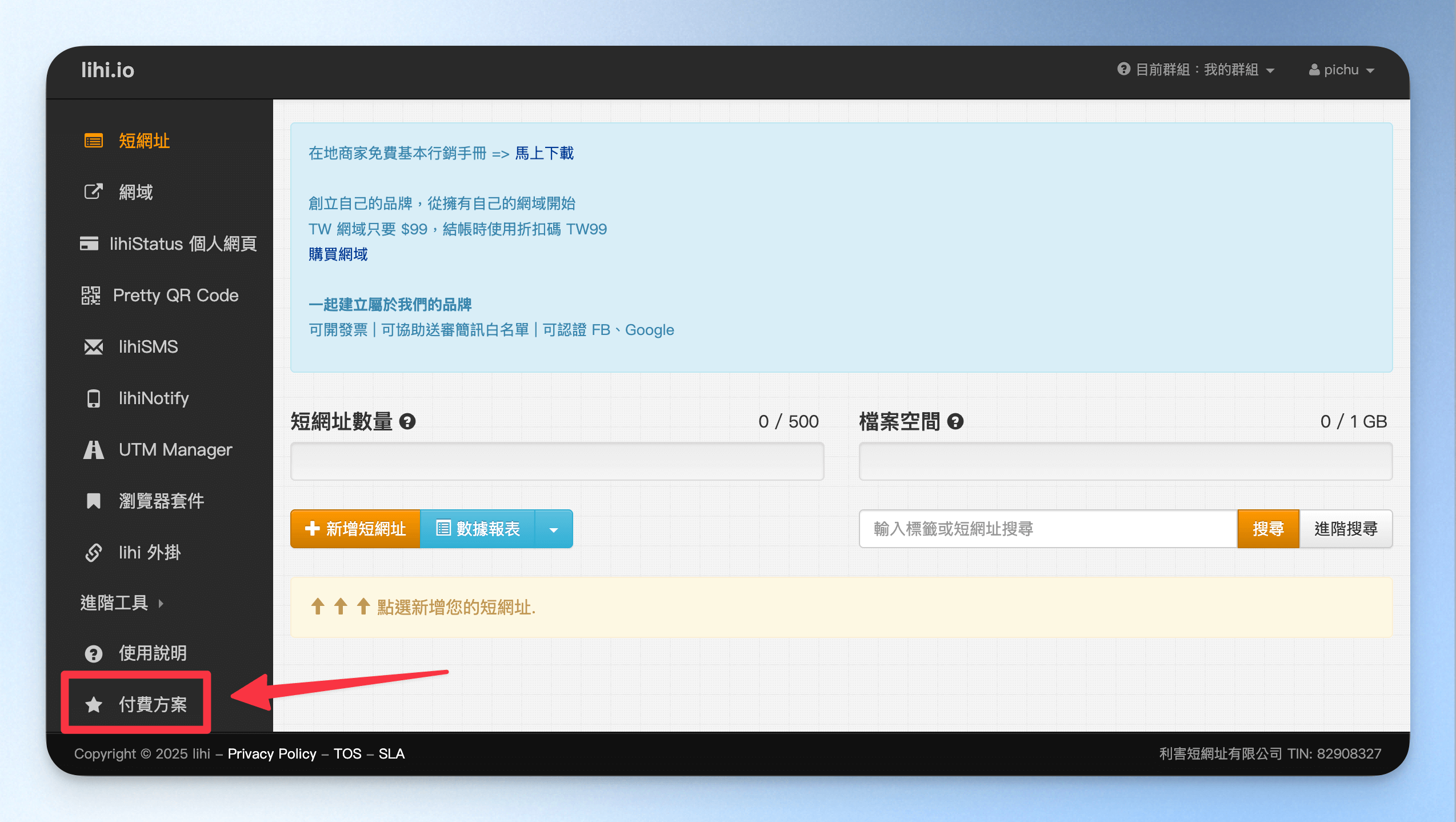Expand the 進階工具 sidebar section
Viewport: 1456px width, 822px height.
point(122,603)
